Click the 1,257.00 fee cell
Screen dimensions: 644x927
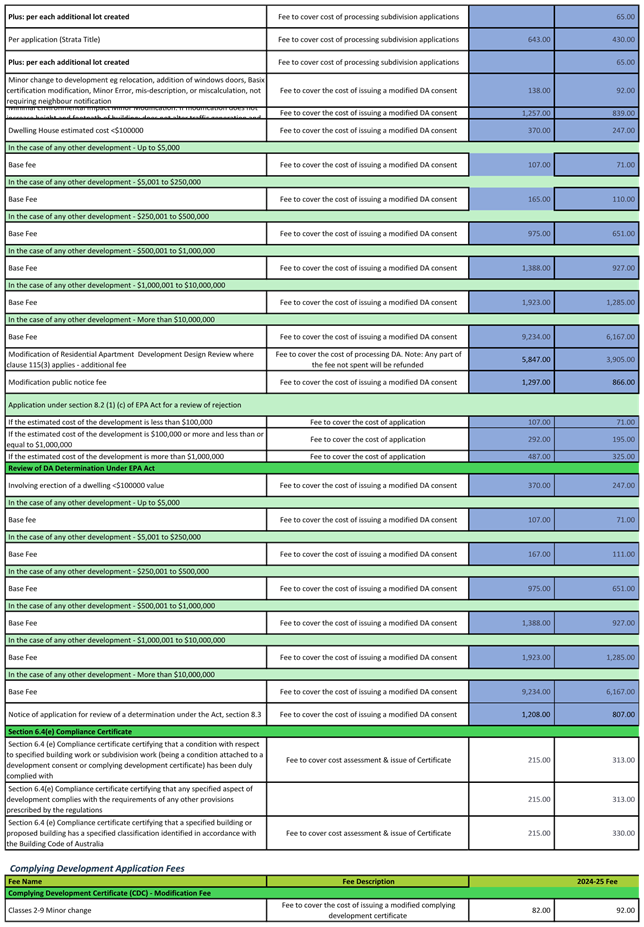[512, 113]
